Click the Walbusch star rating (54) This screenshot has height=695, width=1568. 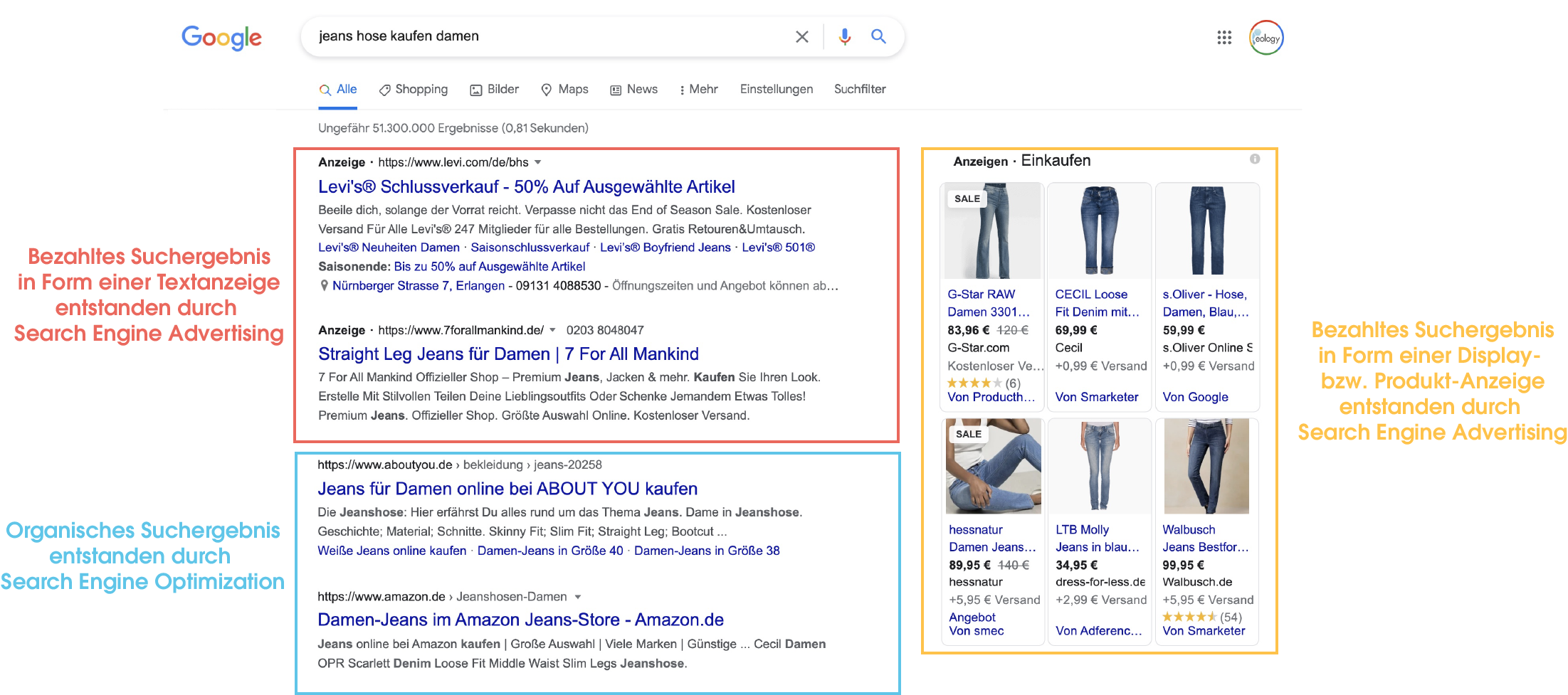(1202, 617)
